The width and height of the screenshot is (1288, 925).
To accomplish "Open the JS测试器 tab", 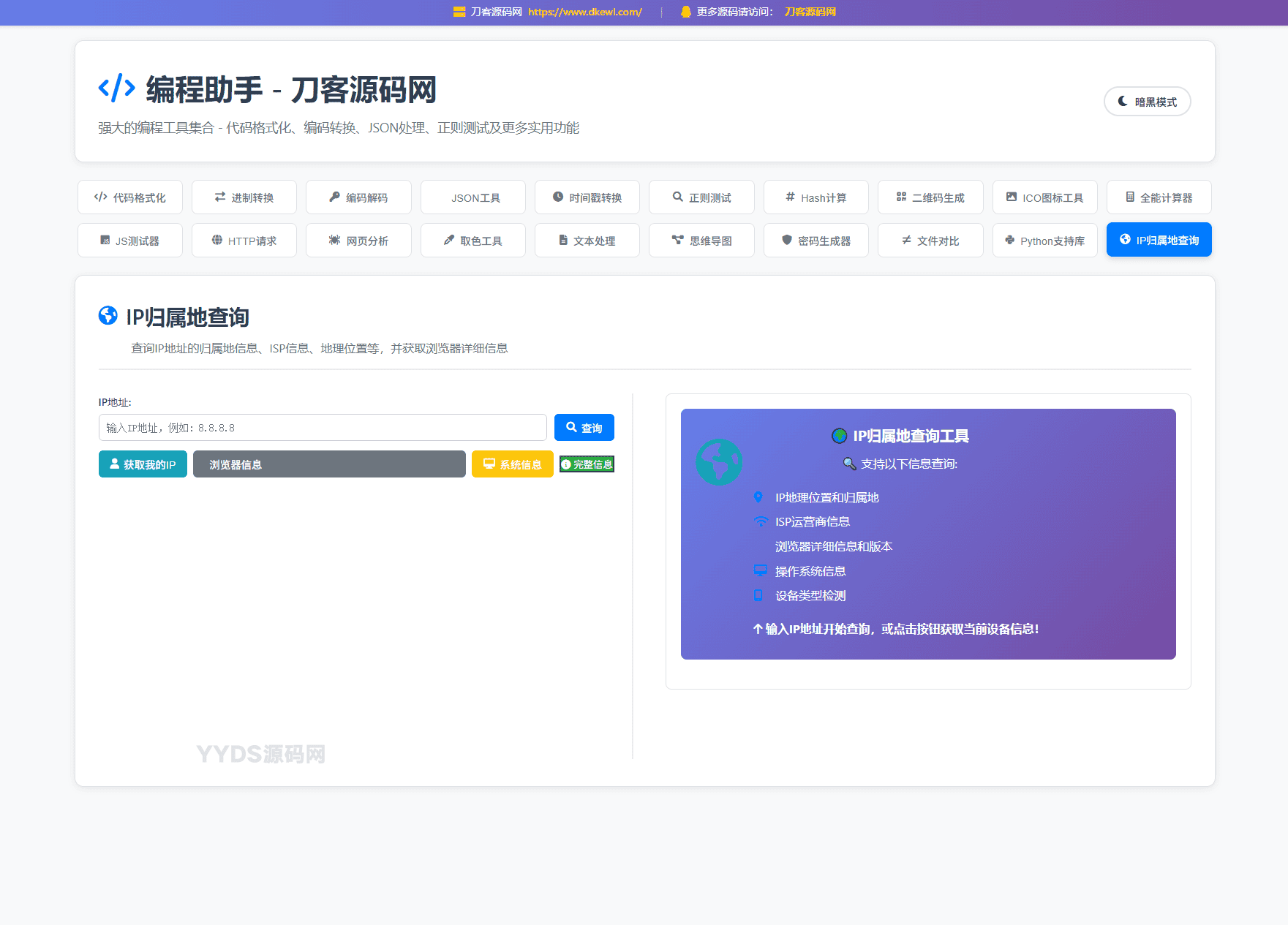I will pos(130,241).
